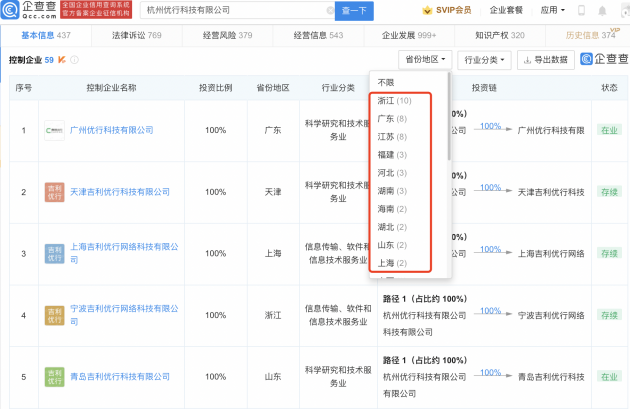Click the 宁波吉利优行 logo badge
630x409 pixels.
pyautogui.click(x=54, y=315)
